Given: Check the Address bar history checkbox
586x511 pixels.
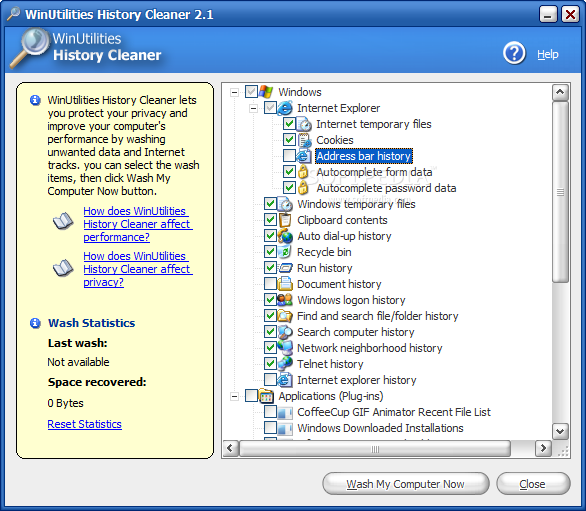Looking at the screenshot, I should tap(289, 155).
